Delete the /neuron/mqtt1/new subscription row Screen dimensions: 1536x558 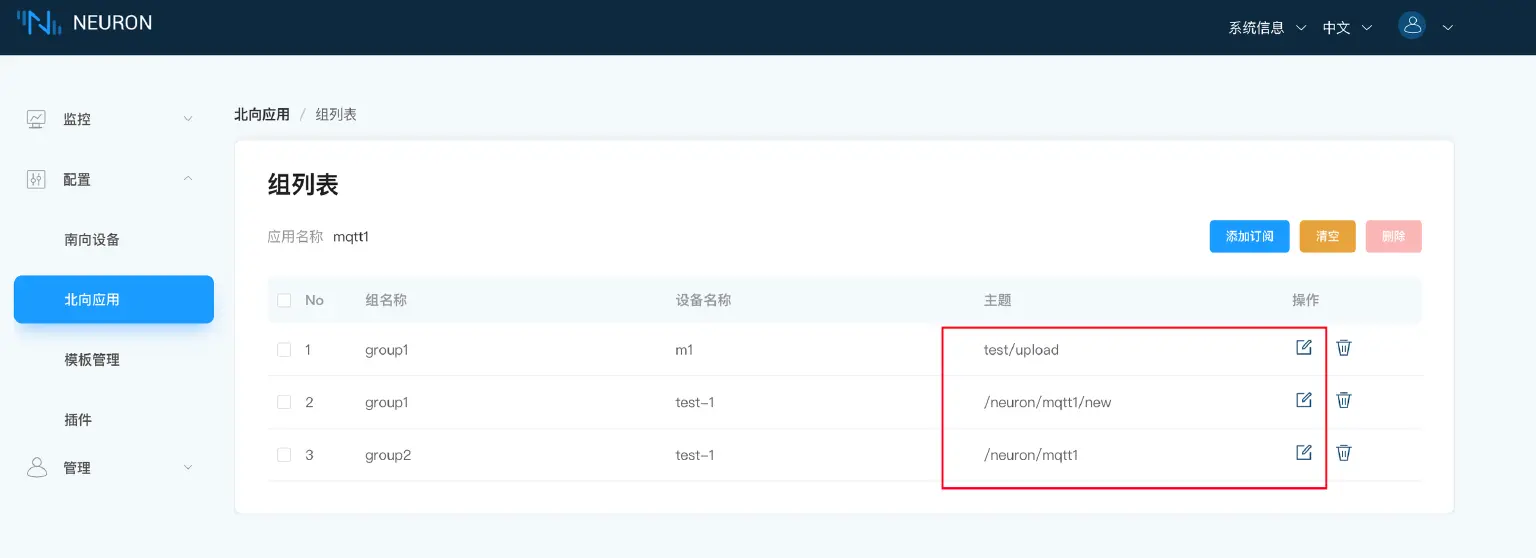tap(1344, 400)
